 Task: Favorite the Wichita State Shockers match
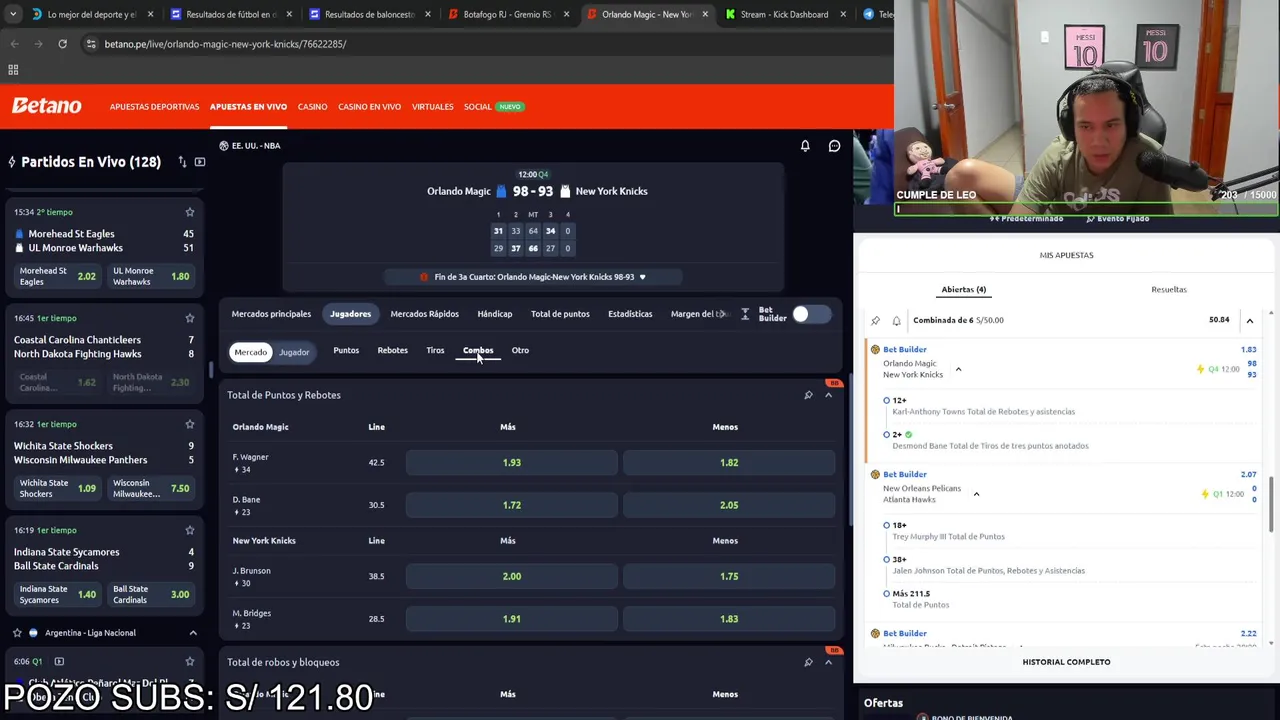(x=189, y=424)
